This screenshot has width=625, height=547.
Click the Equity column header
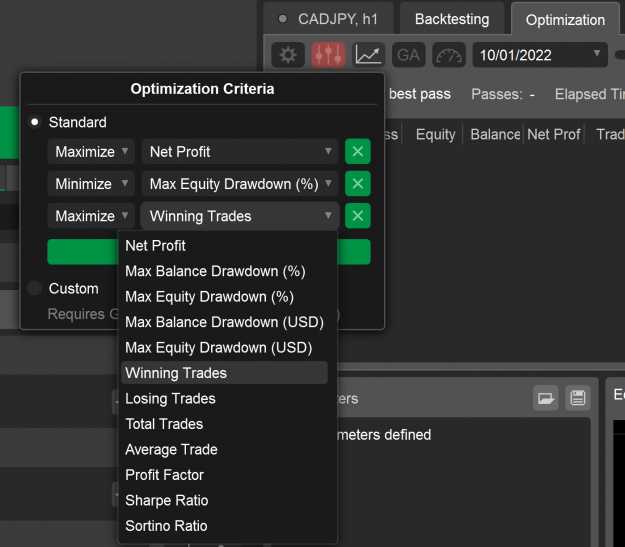pos(435,134)
